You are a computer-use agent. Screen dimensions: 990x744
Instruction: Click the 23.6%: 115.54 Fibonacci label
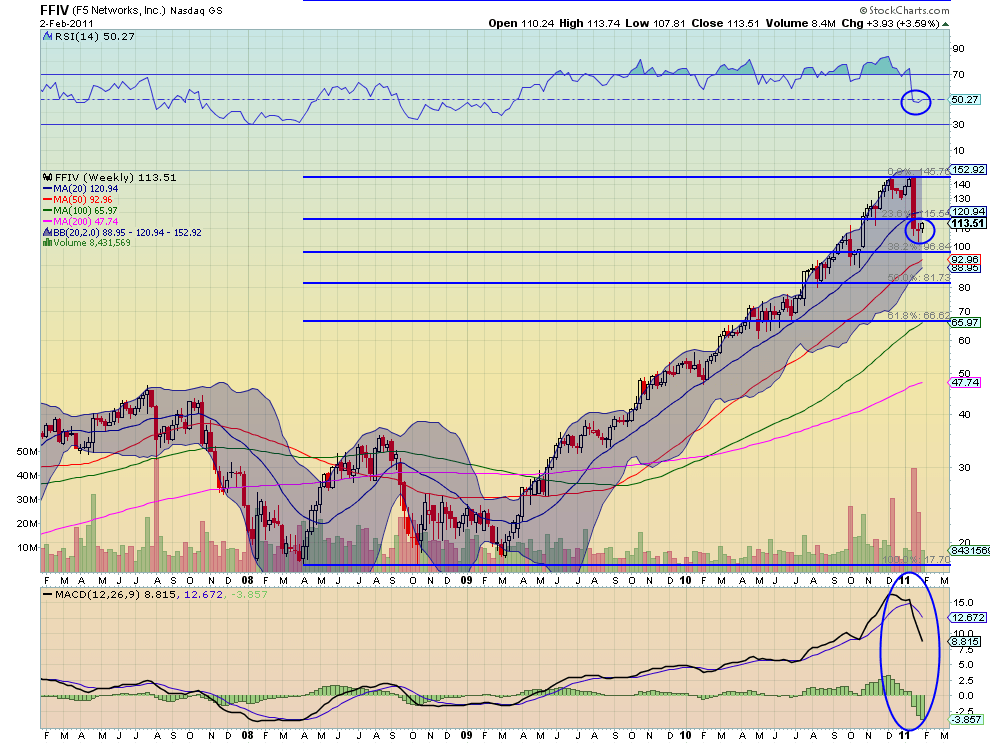[915, 213]
